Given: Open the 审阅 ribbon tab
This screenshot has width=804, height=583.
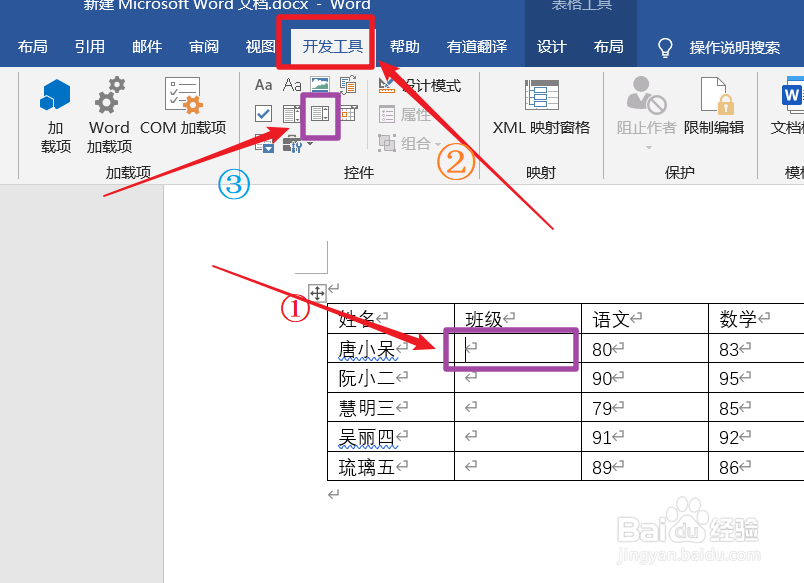Looking at the screenshot, I should (x=203, y=45).
